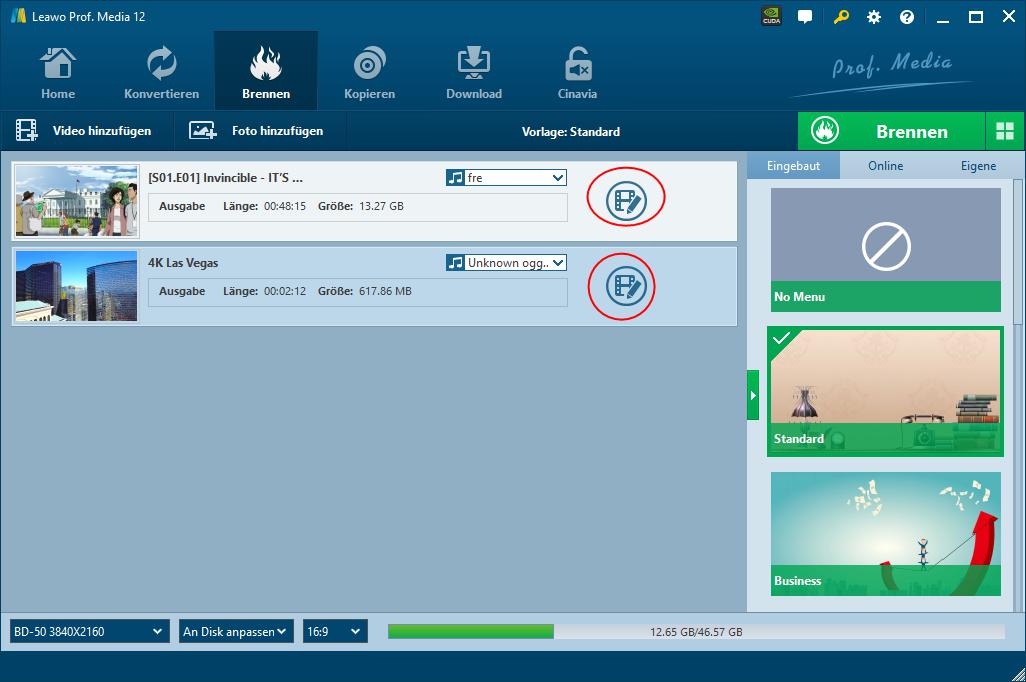Edit the 4K Las Vegas video

626,286
